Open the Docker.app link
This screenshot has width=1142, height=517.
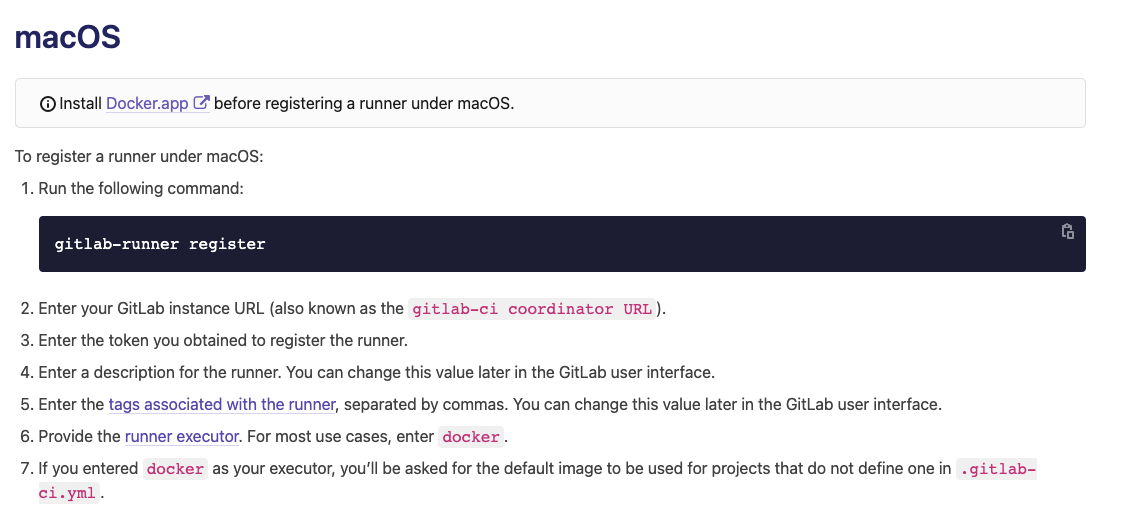pyautogui.click(x=147, y=103)
